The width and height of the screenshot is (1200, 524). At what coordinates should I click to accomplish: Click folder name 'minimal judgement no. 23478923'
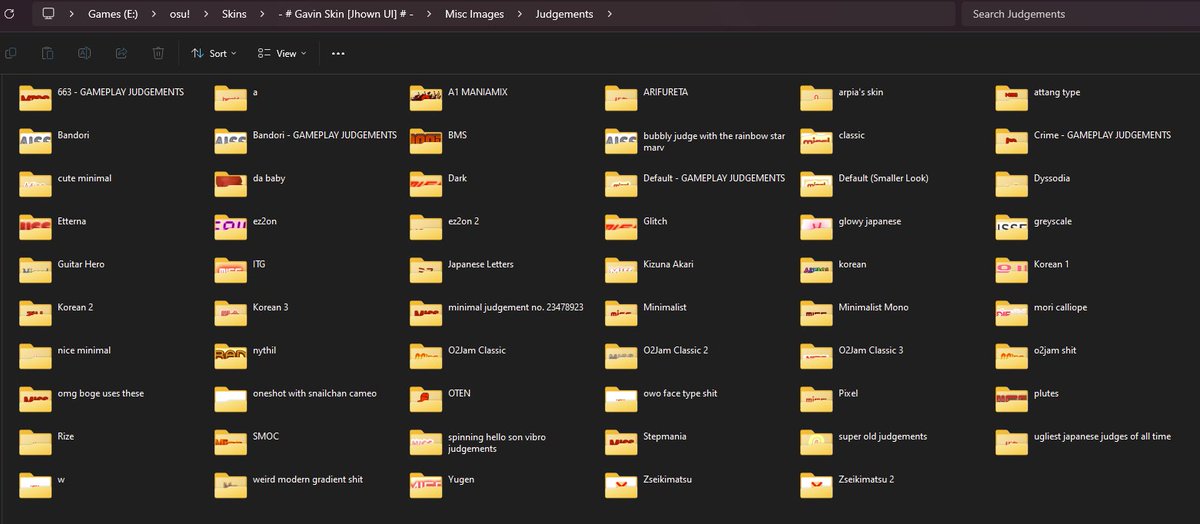click(x=516, y=308)
